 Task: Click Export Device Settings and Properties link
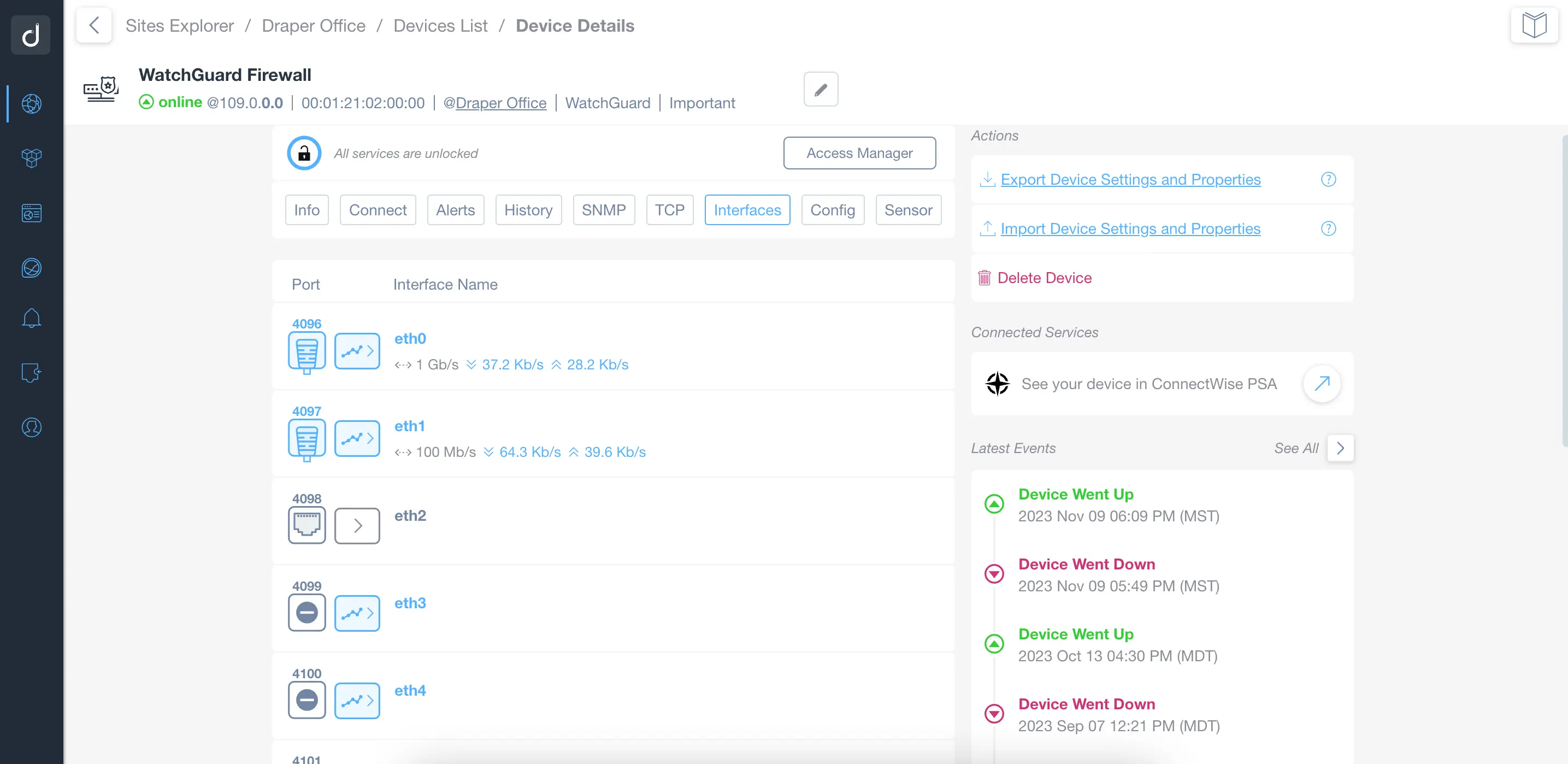coord(1130,180)
